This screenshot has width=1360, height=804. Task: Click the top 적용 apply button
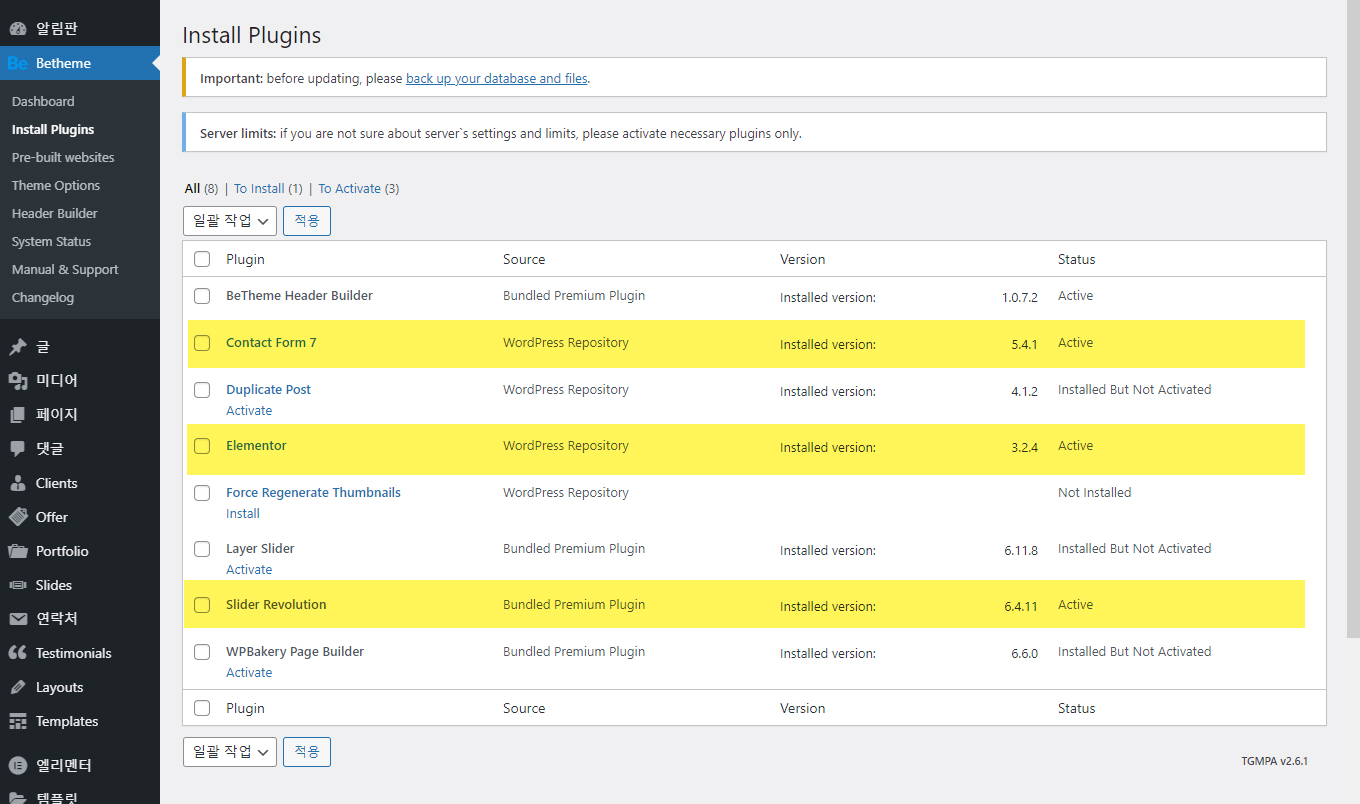coord(307,221)
